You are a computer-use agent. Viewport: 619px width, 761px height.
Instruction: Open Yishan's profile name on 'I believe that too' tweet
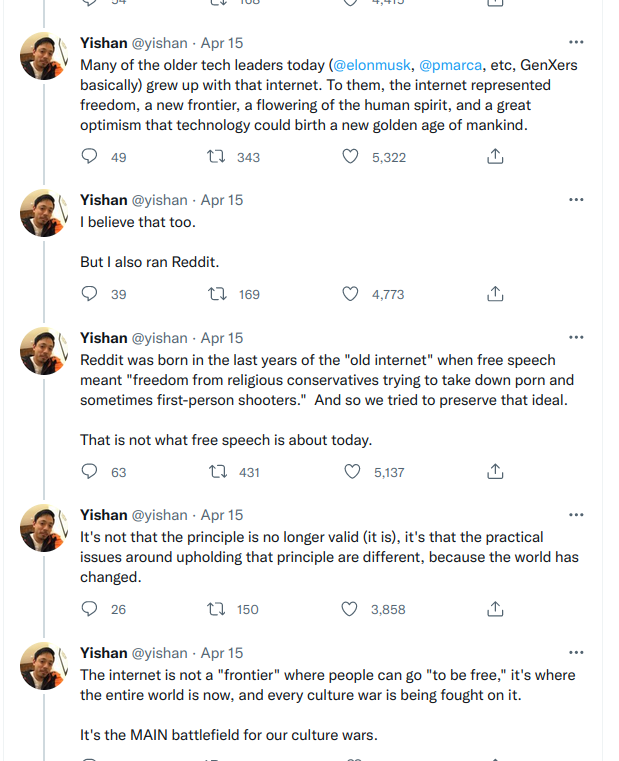[103, 200]
